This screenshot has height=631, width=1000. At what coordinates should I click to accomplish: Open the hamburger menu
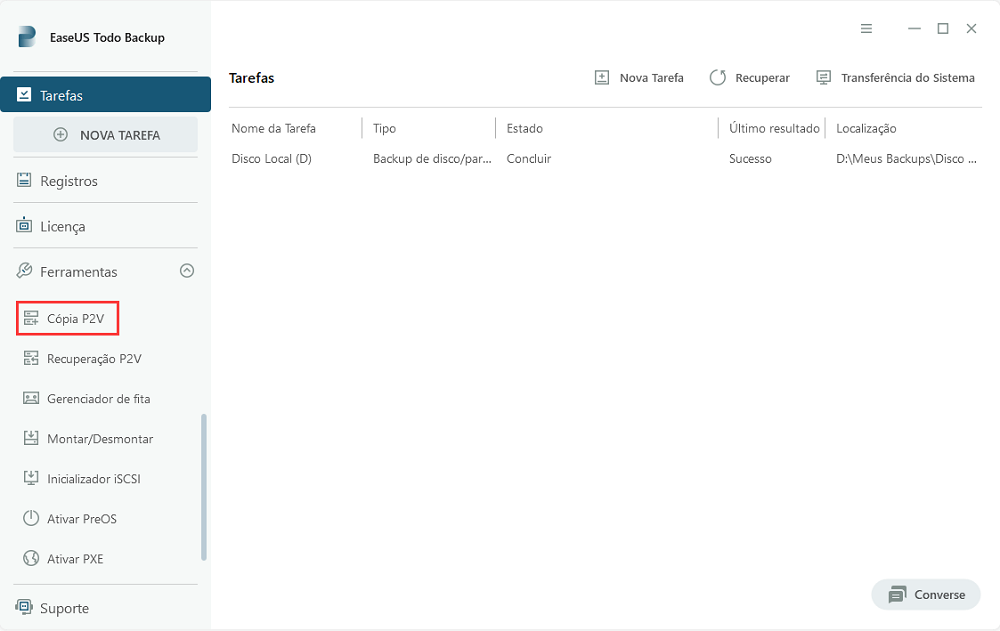(866, 28)
